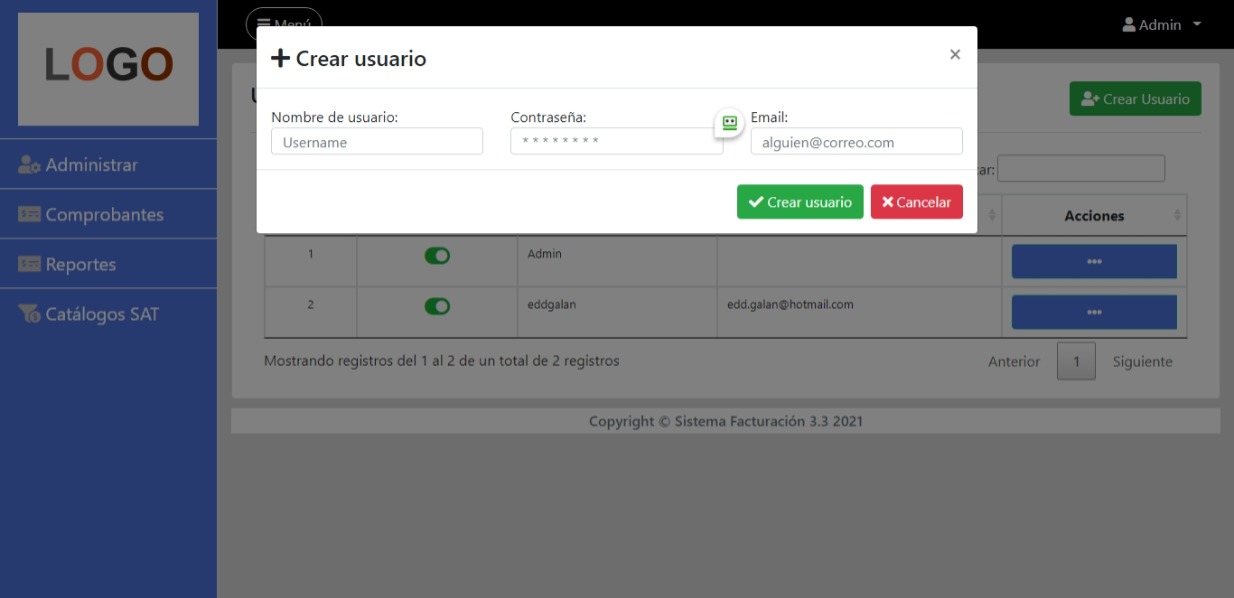Go to Siguiente page
Screen dimensions: 1234x598
[x=1142, y=361]
